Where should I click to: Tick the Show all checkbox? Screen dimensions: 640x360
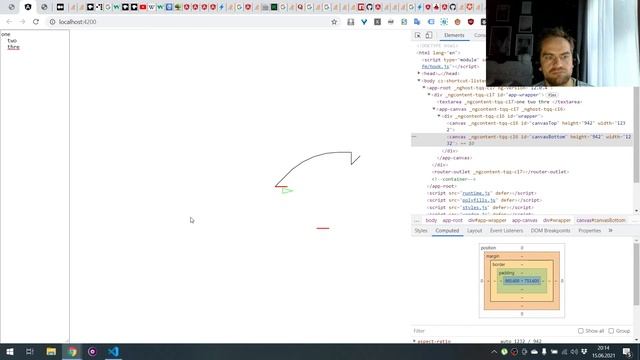point(581,331)
